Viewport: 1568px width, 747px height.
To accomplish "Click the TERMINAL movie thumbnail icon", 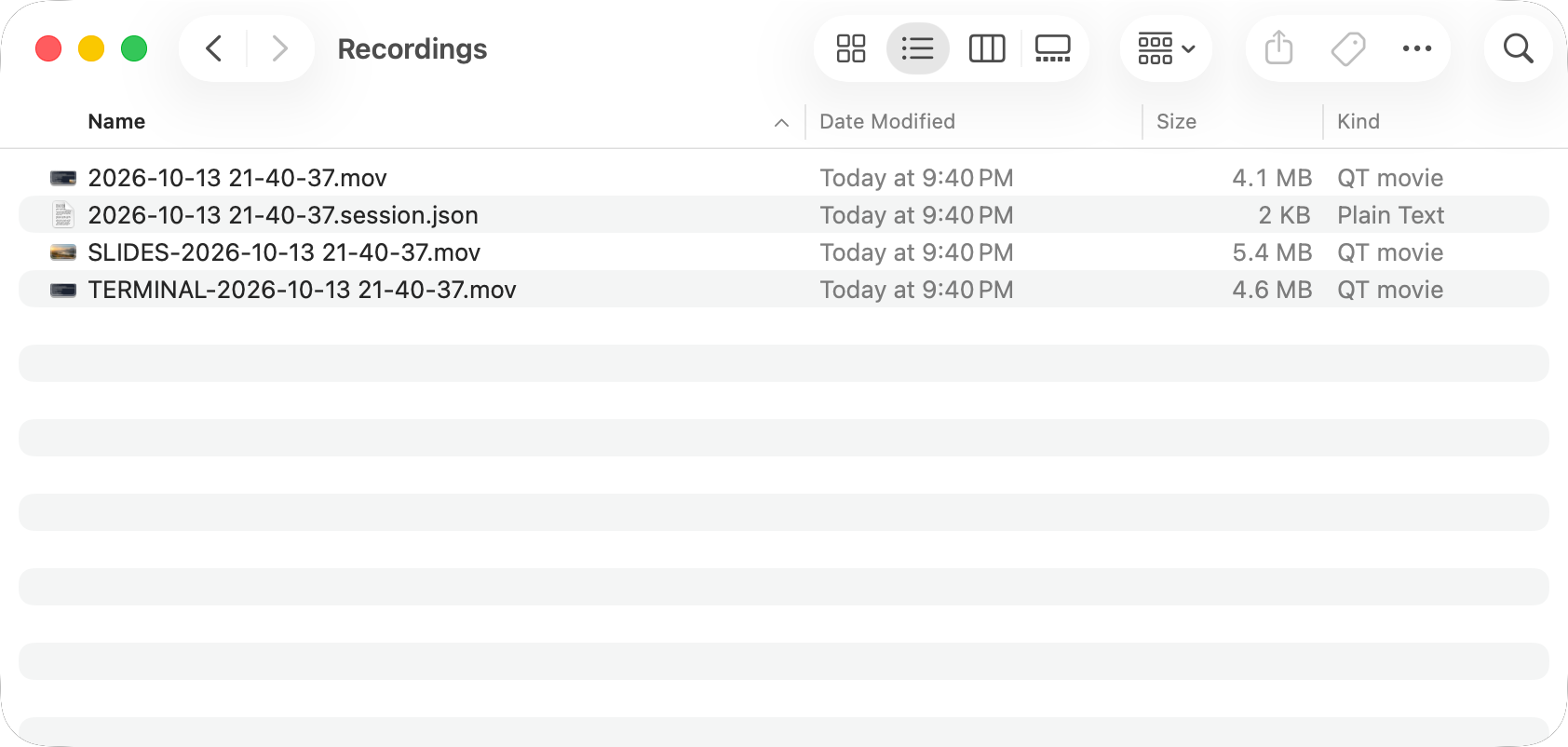I will pos(62,289).
